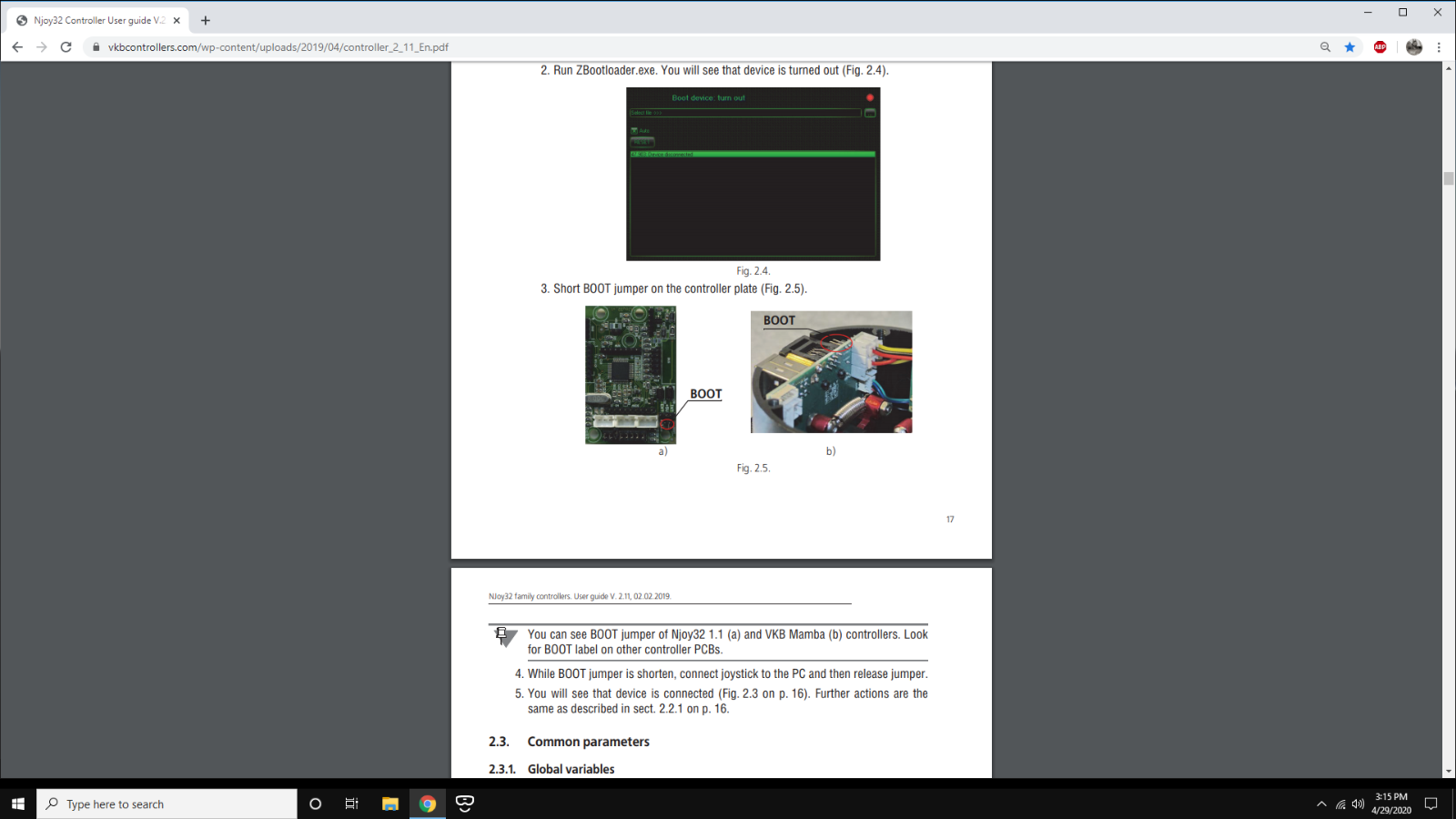Open the Windows Start menu
This screenshot has width=1456, height=819.
coord(18,804)
